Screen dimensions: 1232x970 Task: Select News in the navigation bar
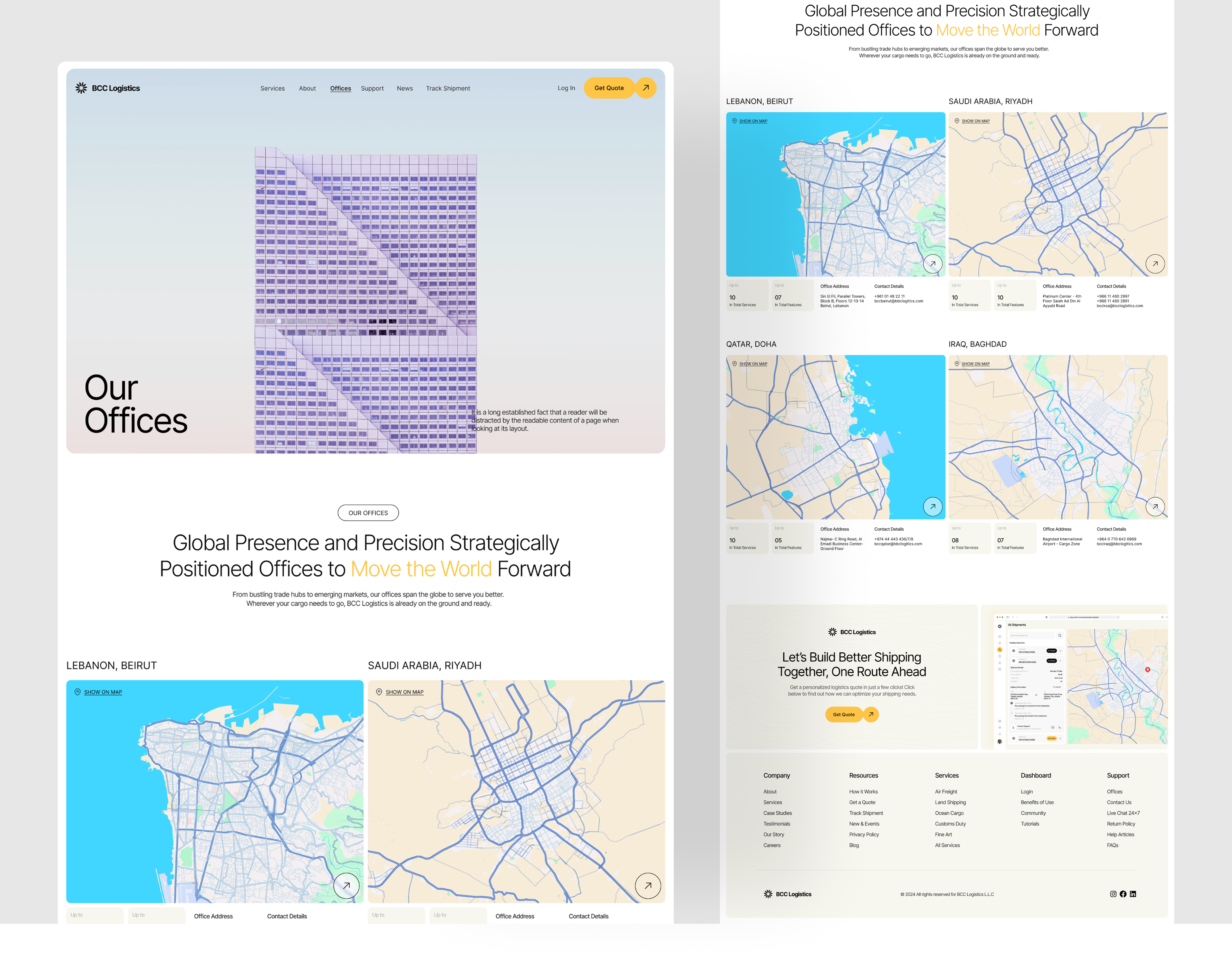point(405,89)
